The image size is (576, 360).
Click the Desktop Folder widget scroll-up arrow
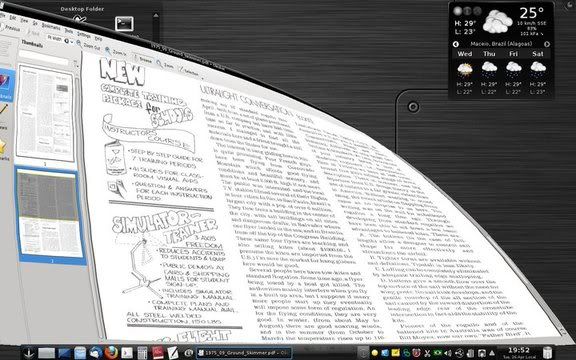click(x=156, y=16)
